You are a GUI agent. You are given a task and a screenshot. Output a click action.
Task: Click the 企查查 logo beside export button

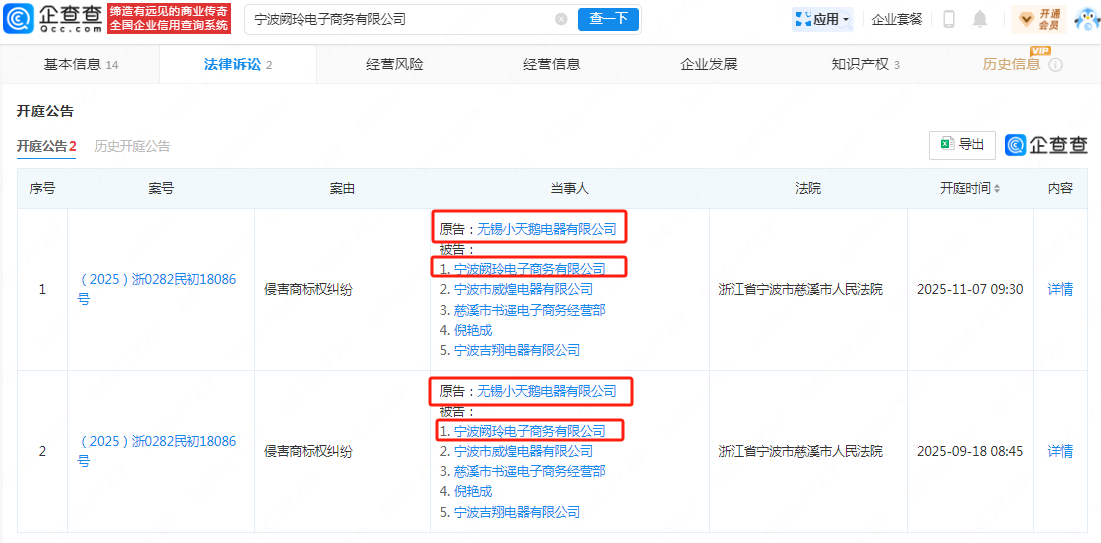pos(1046,145)
